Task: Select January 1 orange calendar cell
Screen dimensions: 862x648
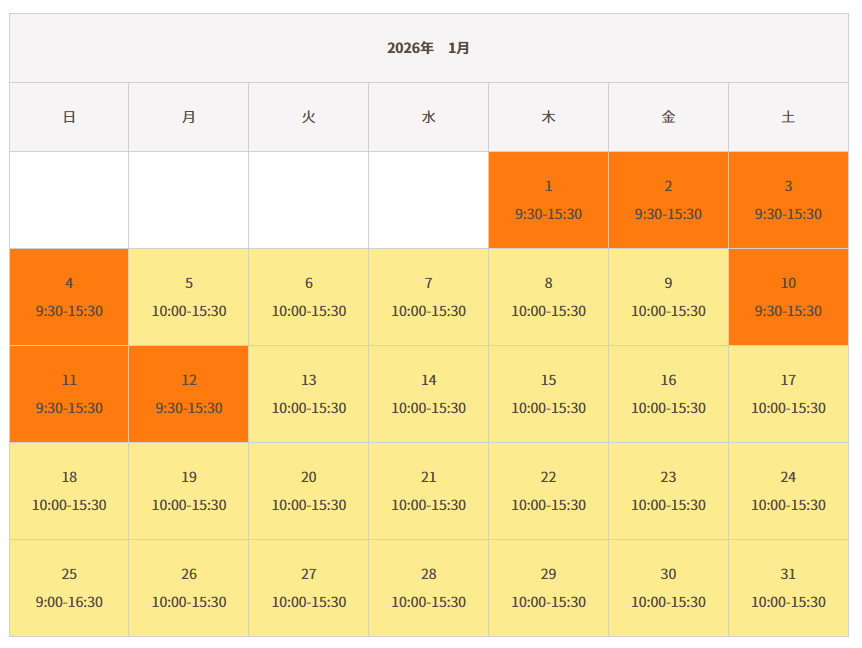Action: 548,200
